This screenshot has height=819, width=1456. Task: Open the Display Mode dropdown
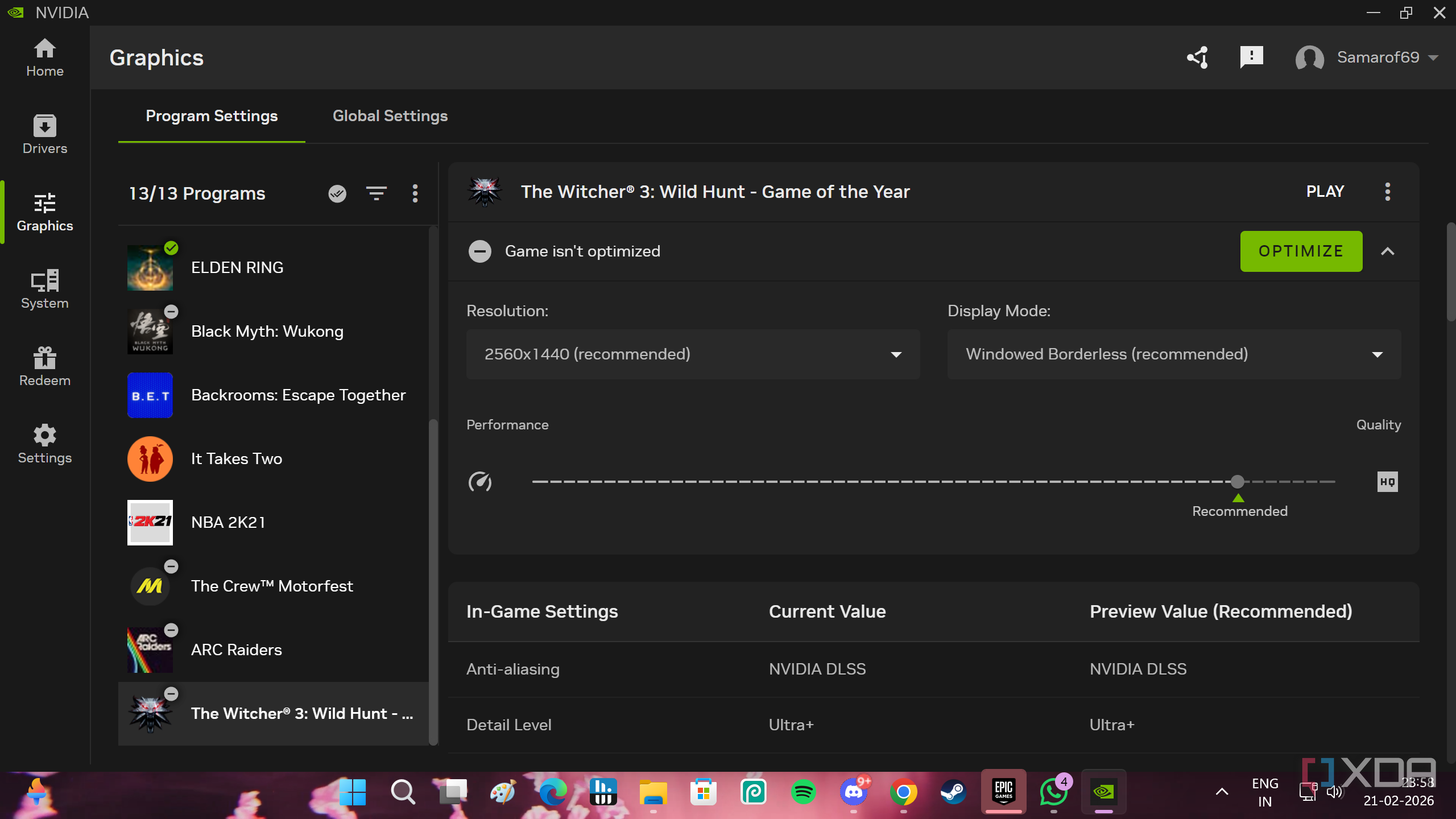pyautogui.click(x=1173, y=354)
